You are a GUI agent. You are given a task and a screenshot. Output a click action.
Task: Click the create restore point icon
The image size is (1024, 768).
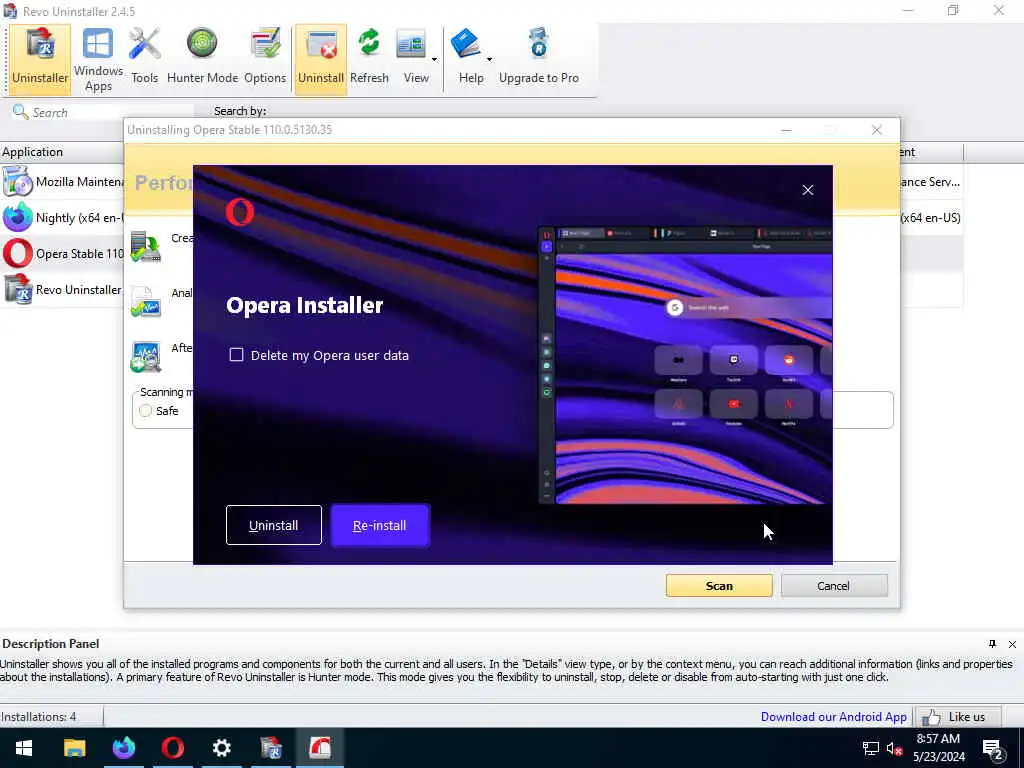click(146, 248)
